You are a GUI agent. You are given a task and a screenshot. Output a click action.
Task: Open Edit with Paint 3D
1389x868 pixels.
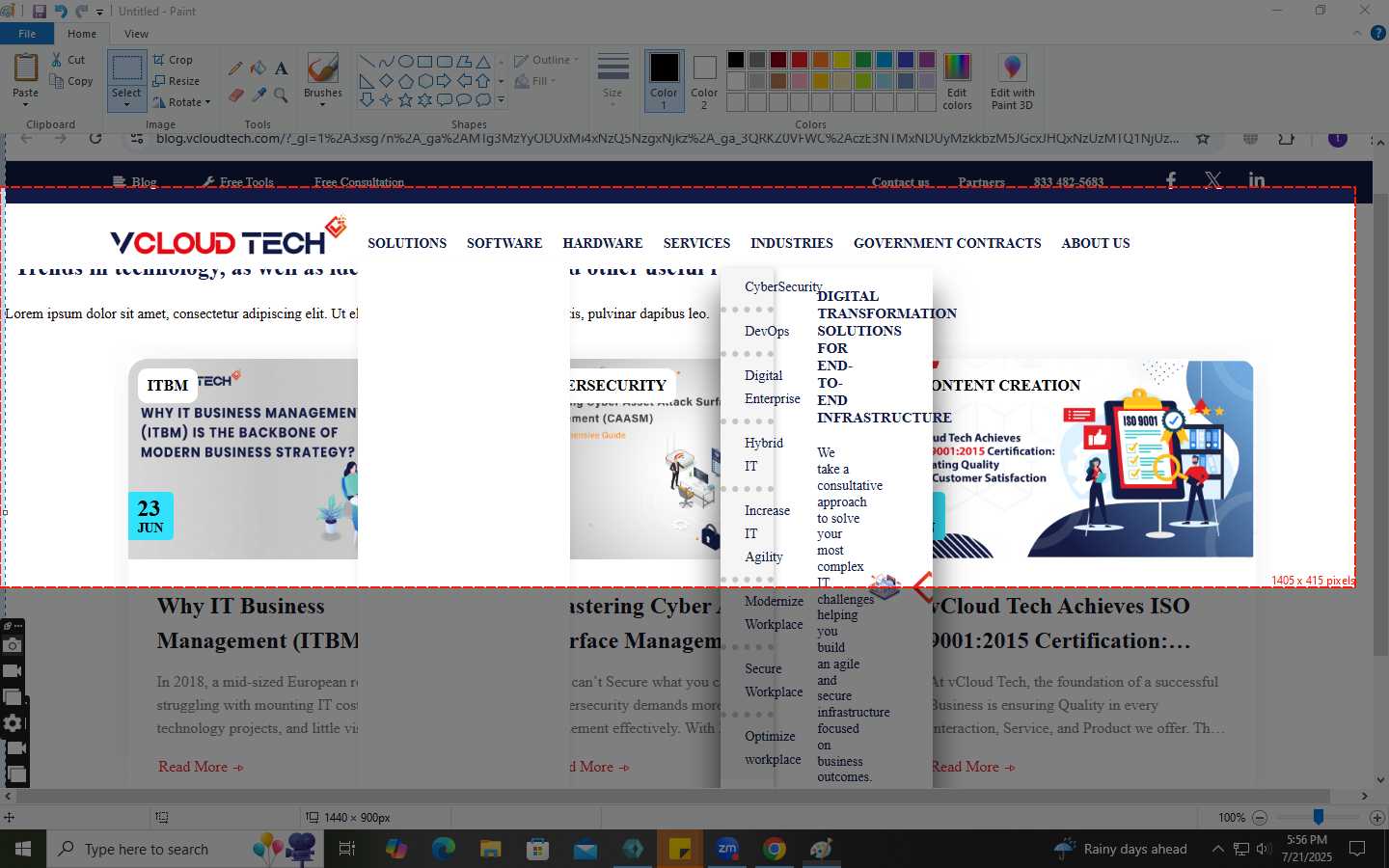click(x=1012, y=81)
